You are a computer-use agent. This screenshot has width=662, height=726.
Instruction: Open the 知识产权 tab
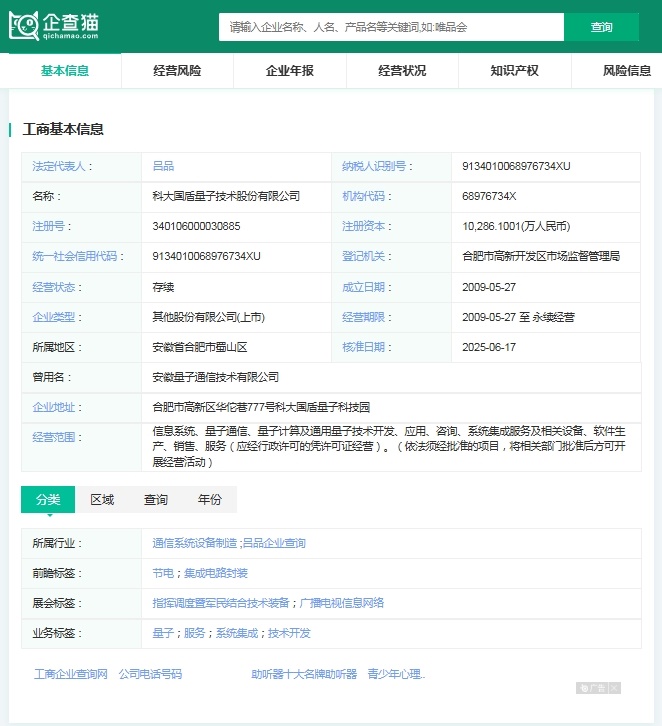tap(514, 71)
